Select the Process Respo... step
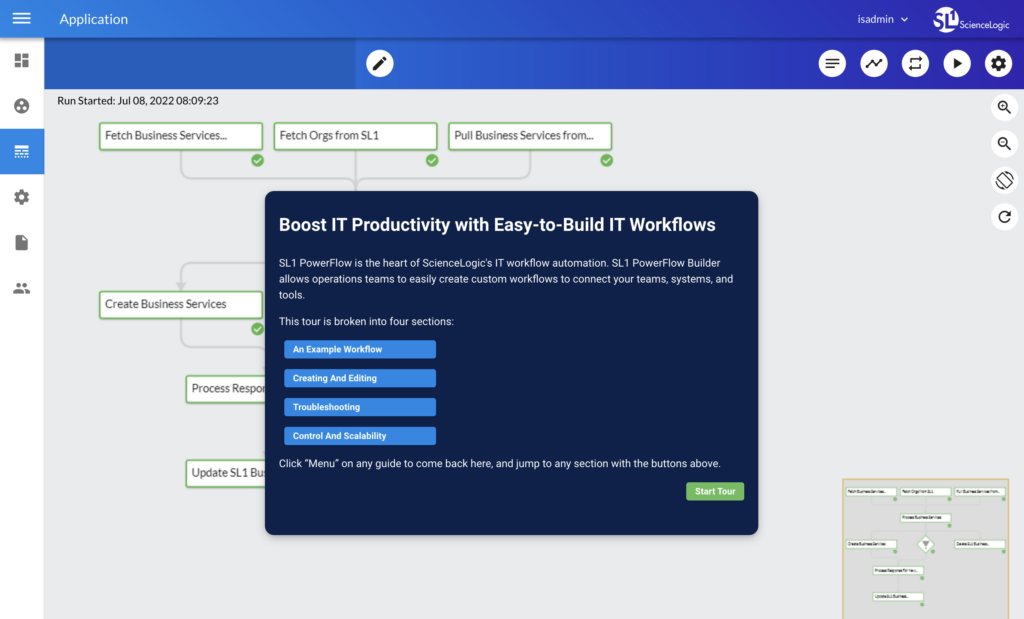Screen dimensions: 1024x619 coord(226,389)
